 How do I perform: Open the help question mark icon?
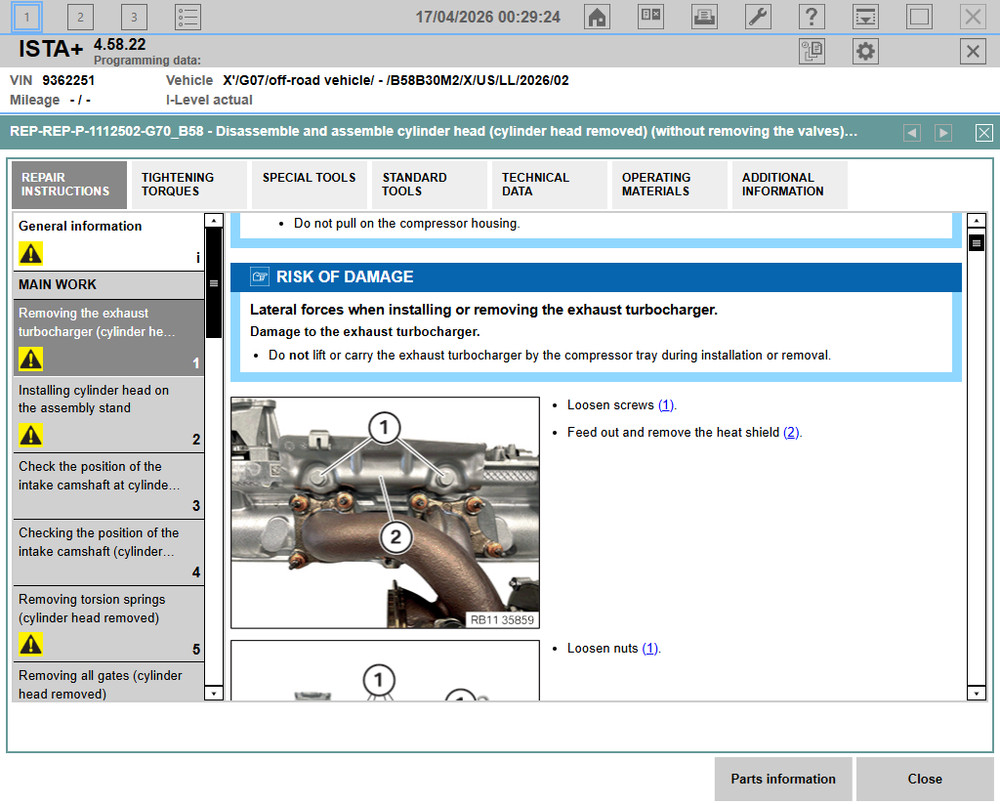click(811, 17)
